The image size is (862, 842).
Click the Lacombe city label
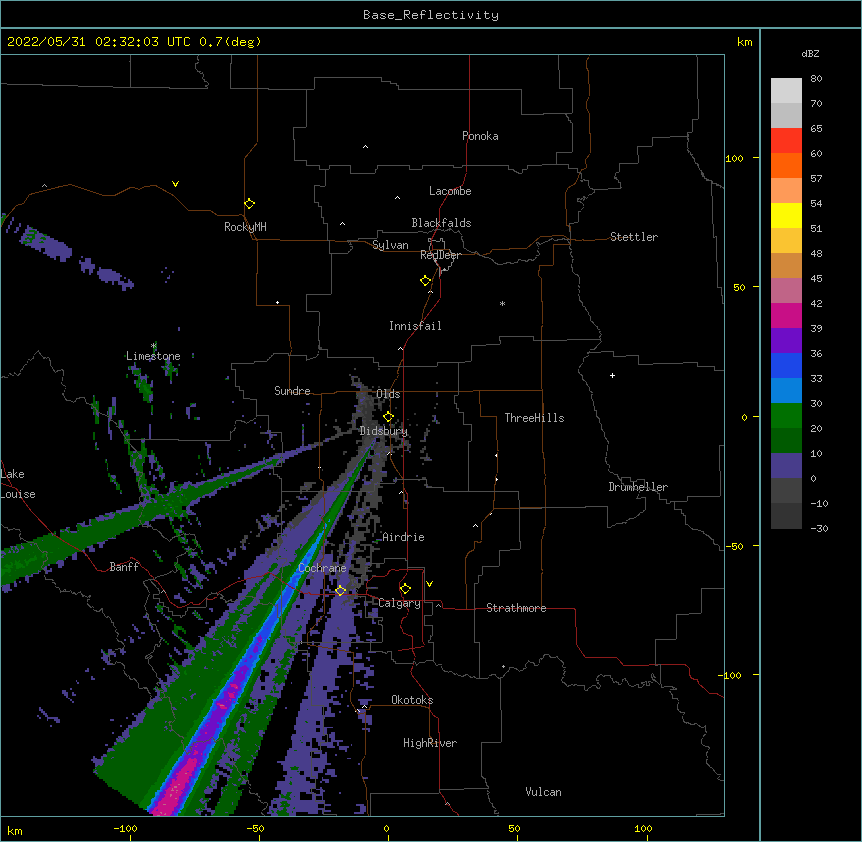pyautogui.click(x=450, y=191)
